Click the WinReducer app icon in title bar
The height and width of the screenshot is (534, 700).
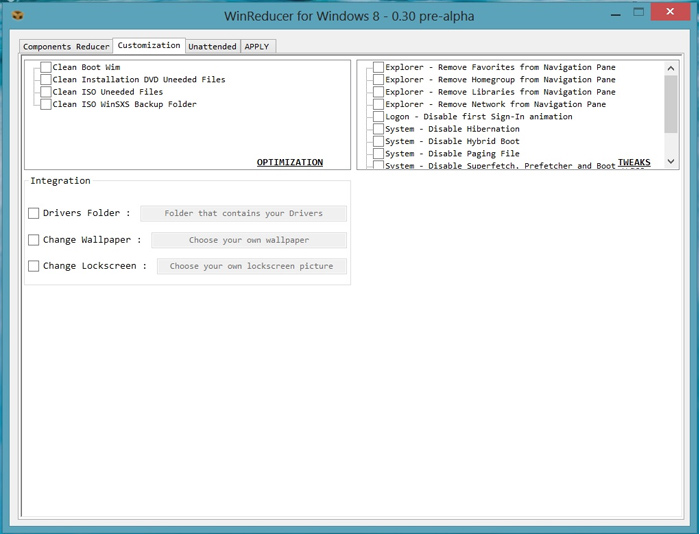coord(18,16)
